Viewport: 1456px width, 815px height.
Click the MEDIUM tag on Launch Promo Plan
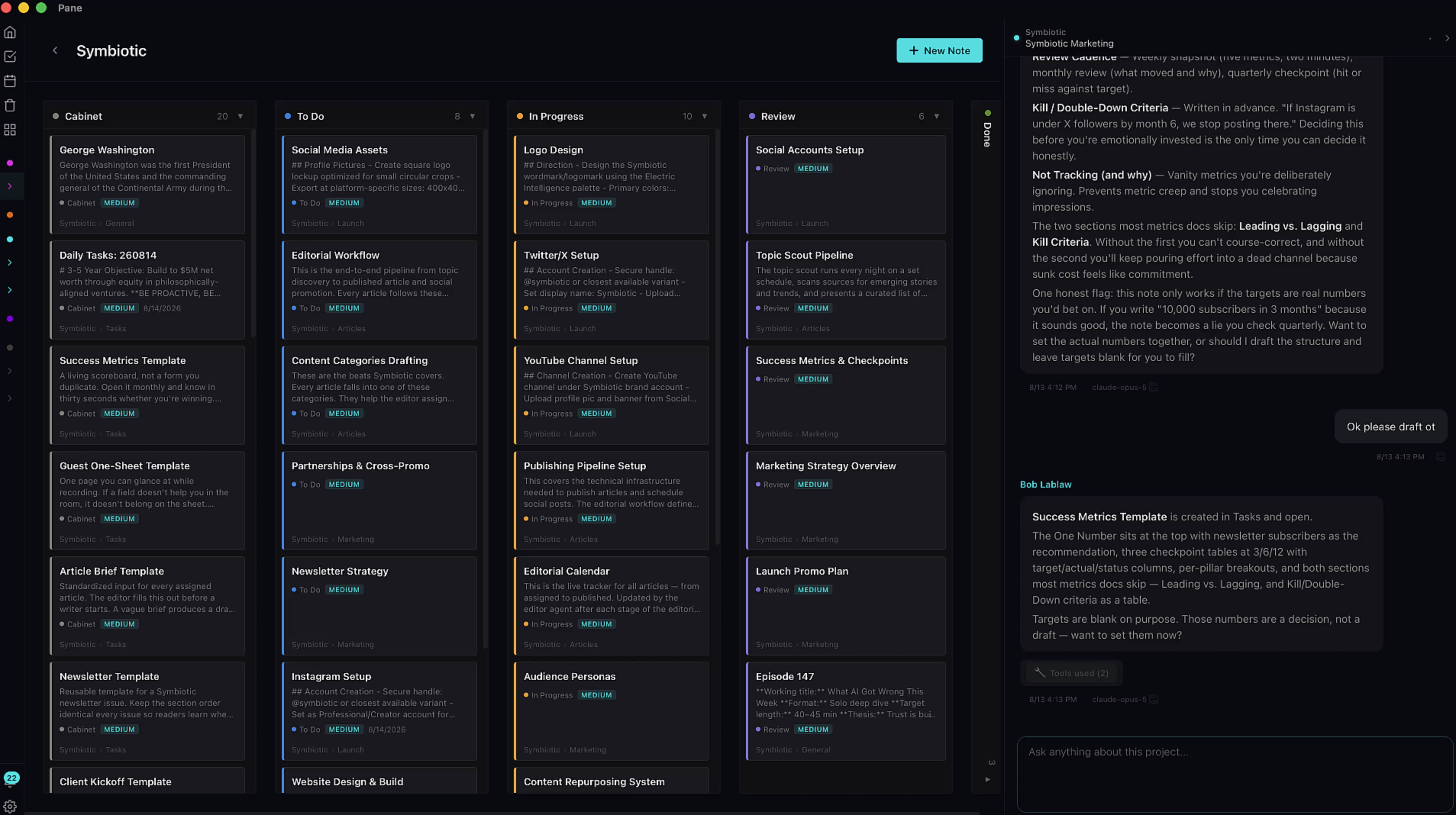tap(813, 590)
